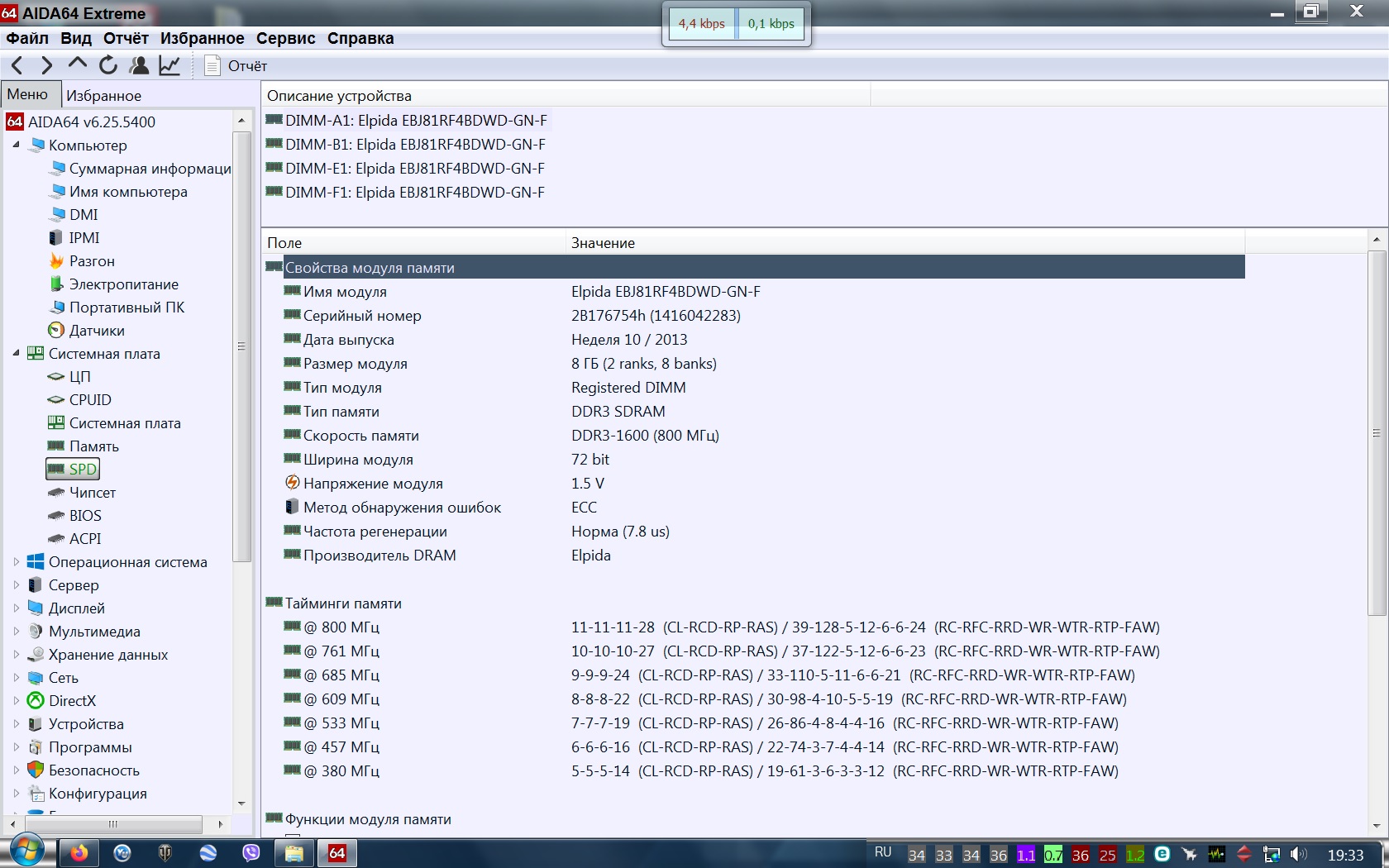
Task: Select the CPUID tree item
Action: tap(79, 399)
